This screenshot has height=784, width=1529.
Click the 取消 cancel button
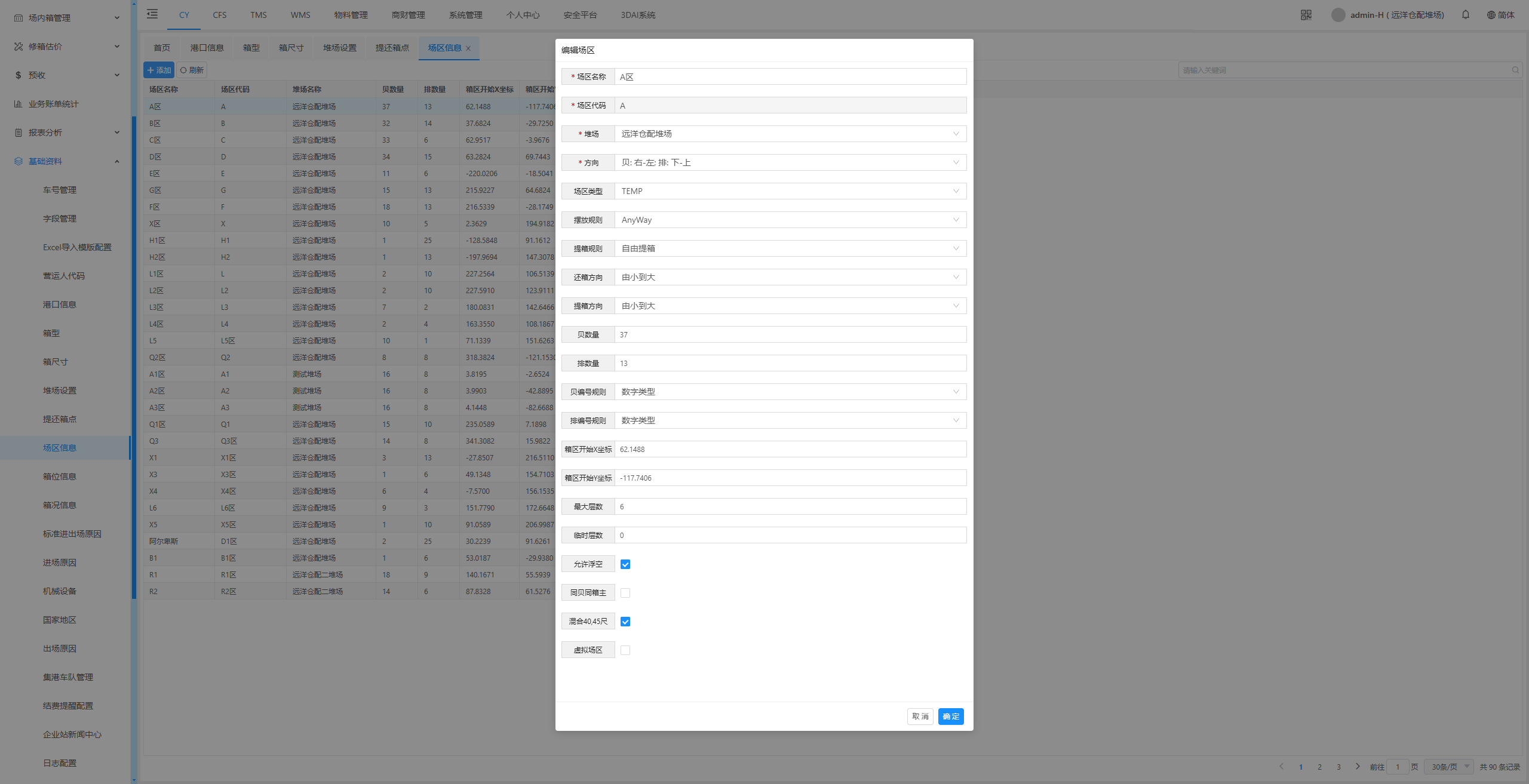920,717
